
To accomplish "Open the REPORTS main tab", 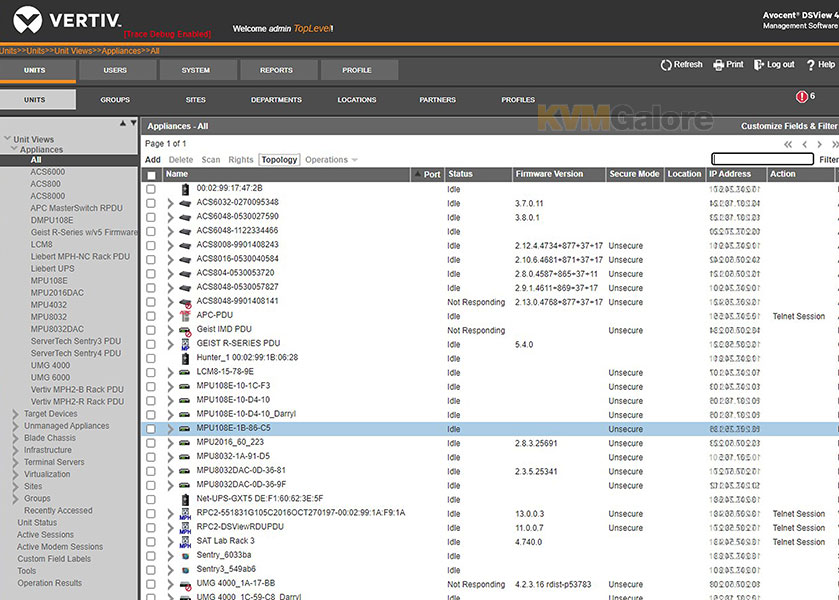I will 277,70.
